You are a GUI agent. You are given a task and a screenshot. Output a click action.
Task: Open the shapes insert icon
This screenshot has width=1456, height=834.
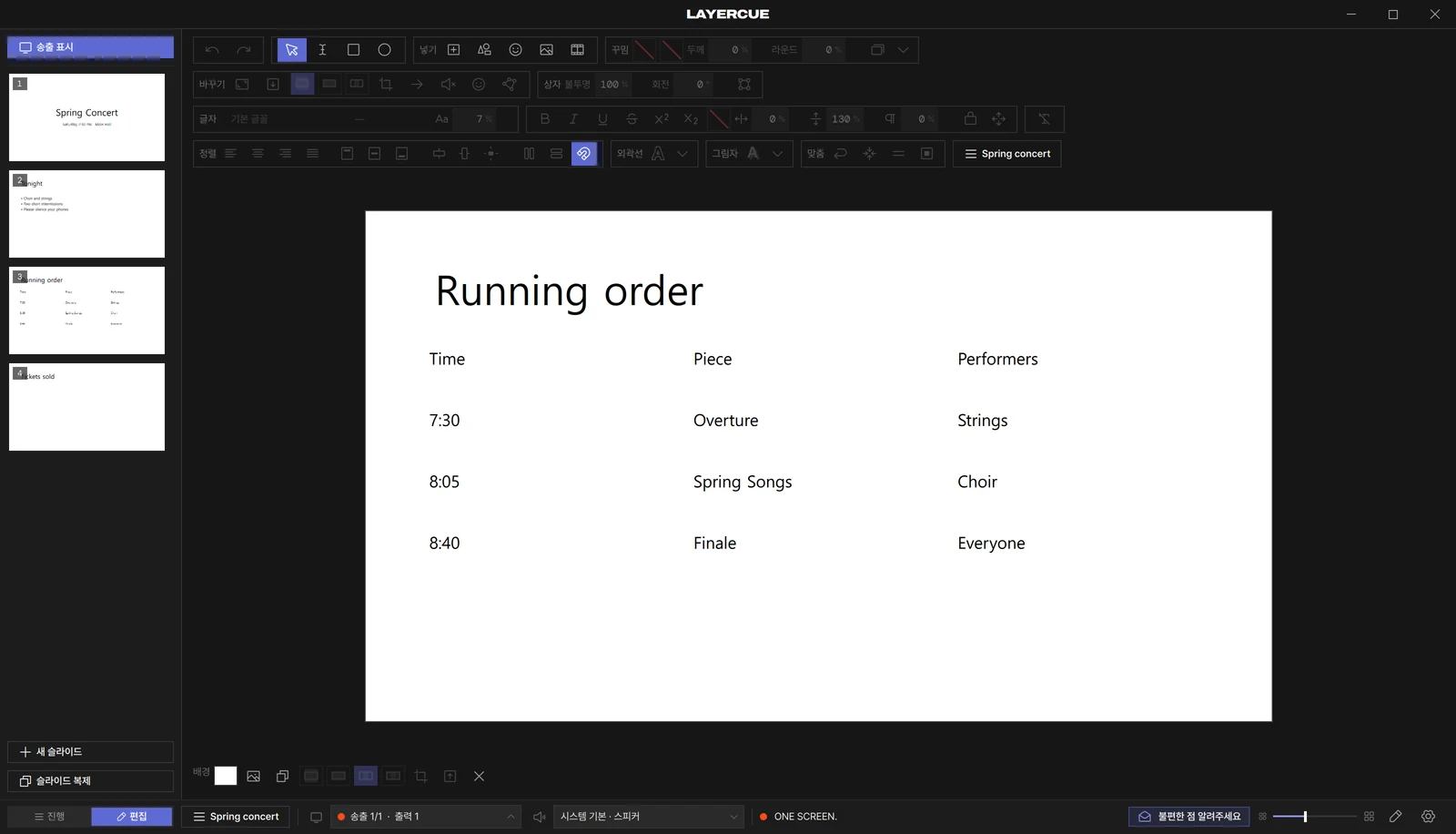point(484,50)
